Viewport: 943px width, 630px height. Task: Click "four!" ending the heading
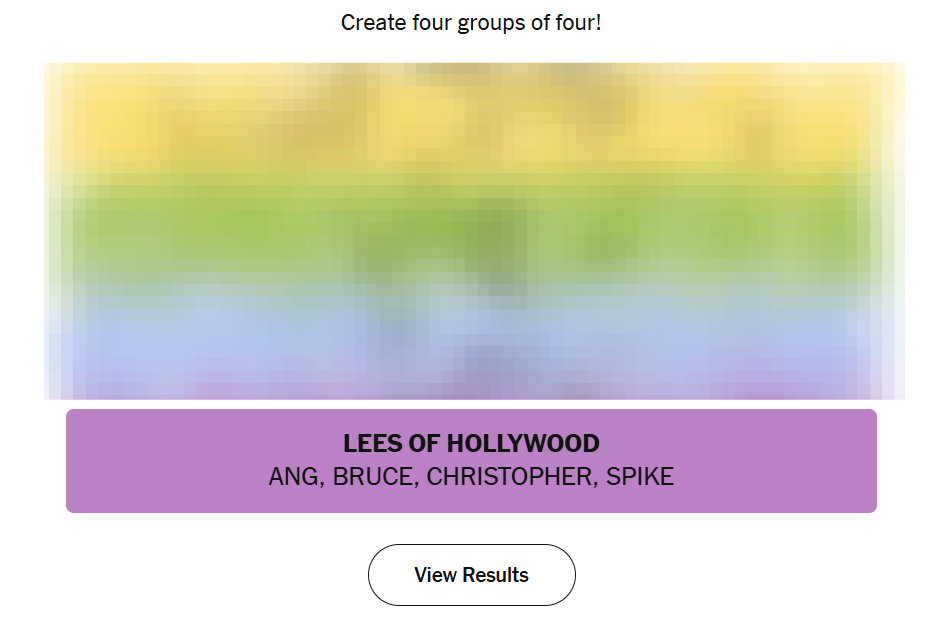click(580, 22)
